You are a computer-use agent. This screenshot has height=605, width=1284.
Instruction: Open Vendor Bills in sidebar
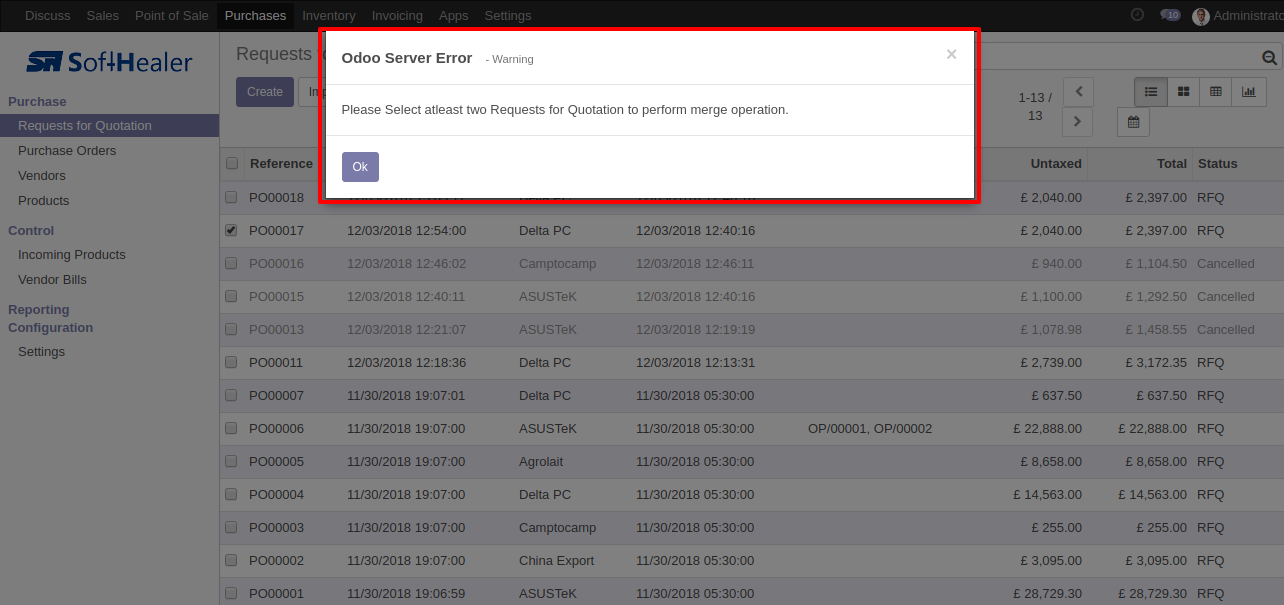pos(52,279)
